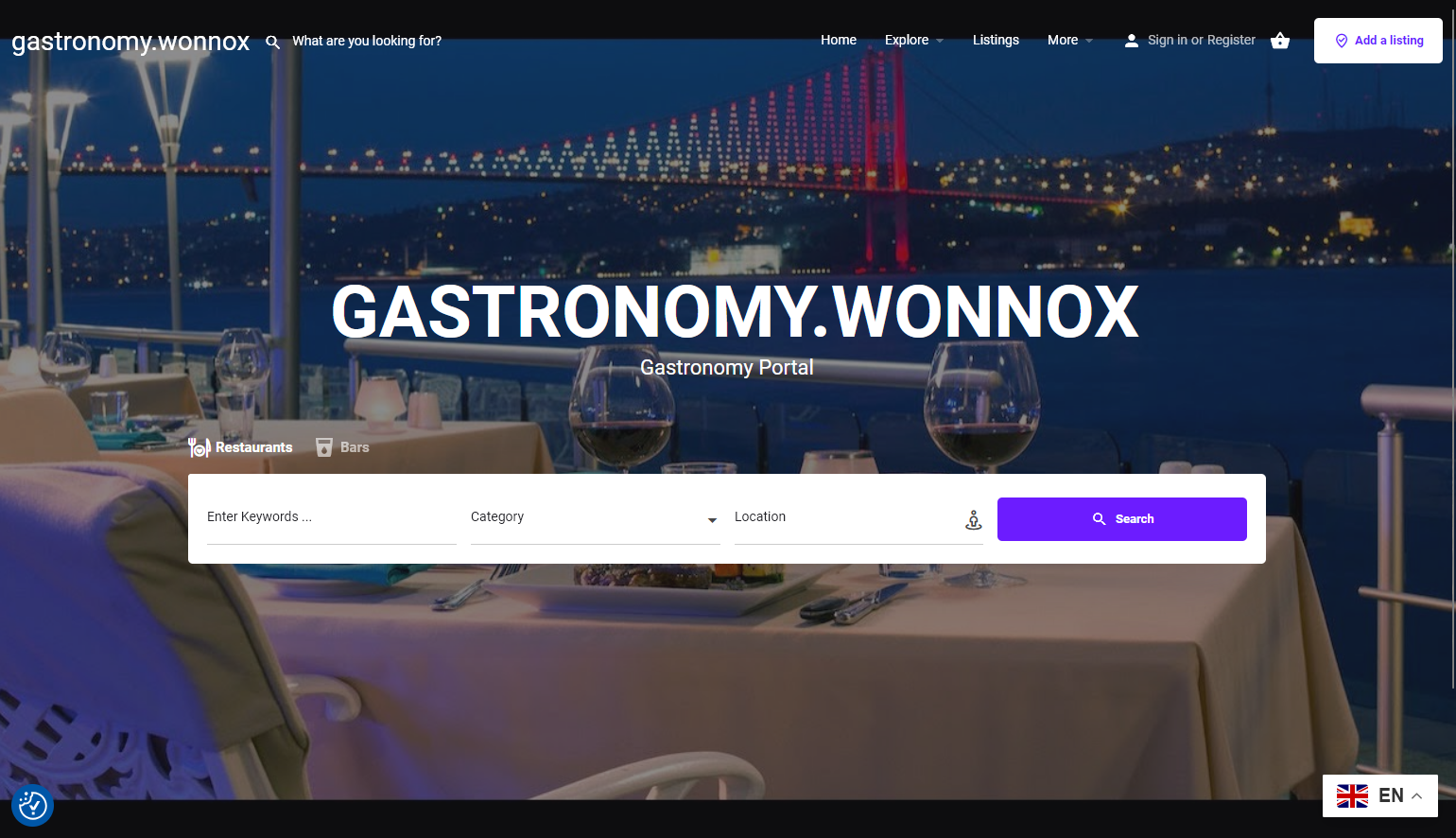Image resolution: width=1456 pixels, height=838 pixels.
Task: Click the user profile icon
Action: tap(1131, 41)
